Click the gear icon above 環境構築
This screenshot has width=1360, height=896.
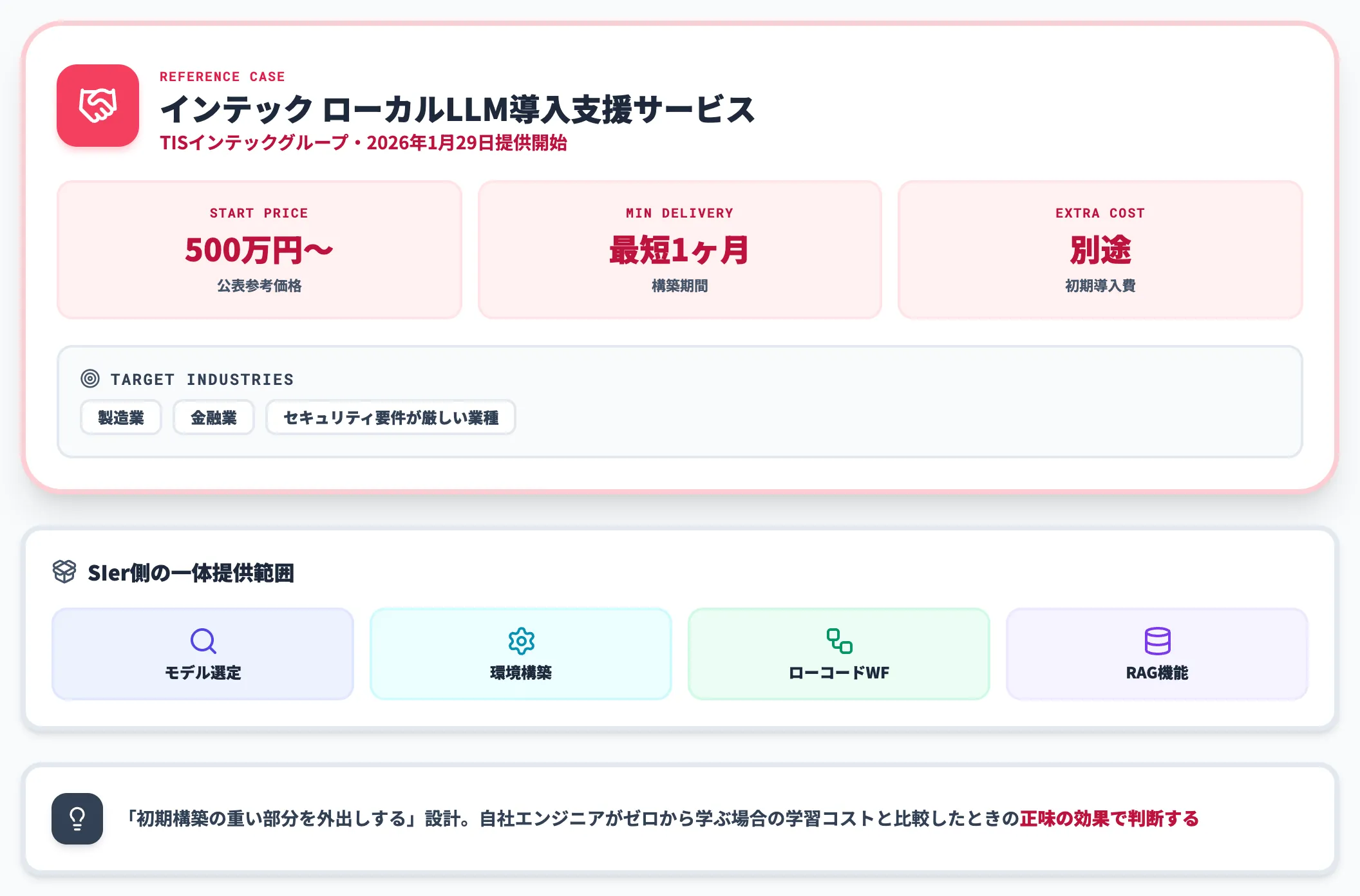click(x=521, y=641)
